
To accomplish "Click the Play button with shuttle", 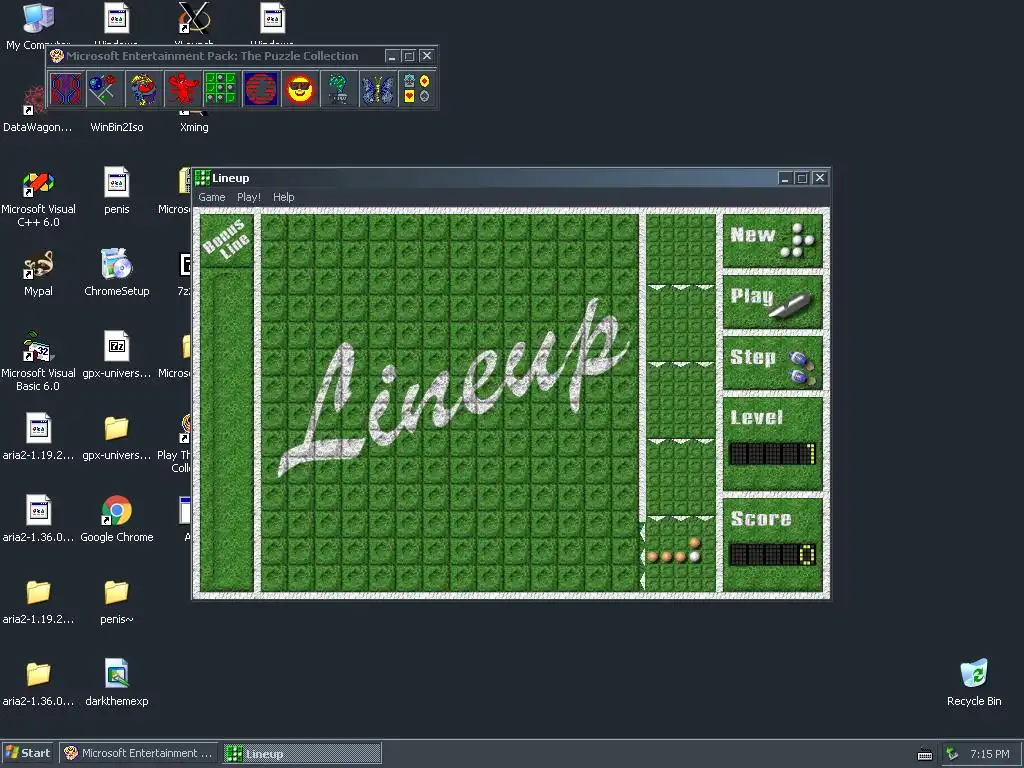I will (773, 302).
